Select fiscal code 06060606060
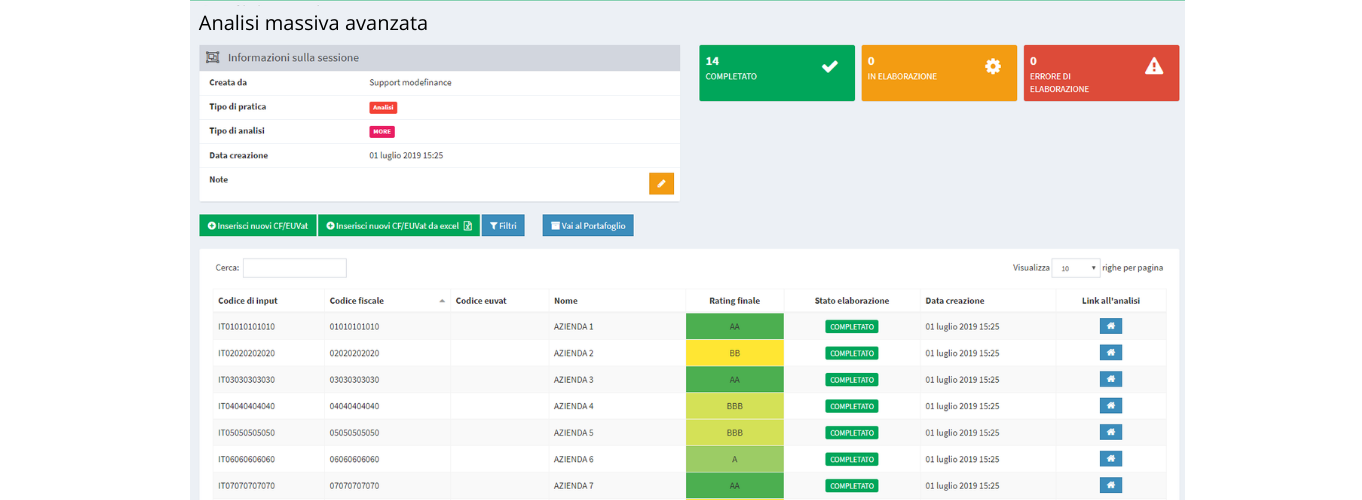 pos(354,459)
